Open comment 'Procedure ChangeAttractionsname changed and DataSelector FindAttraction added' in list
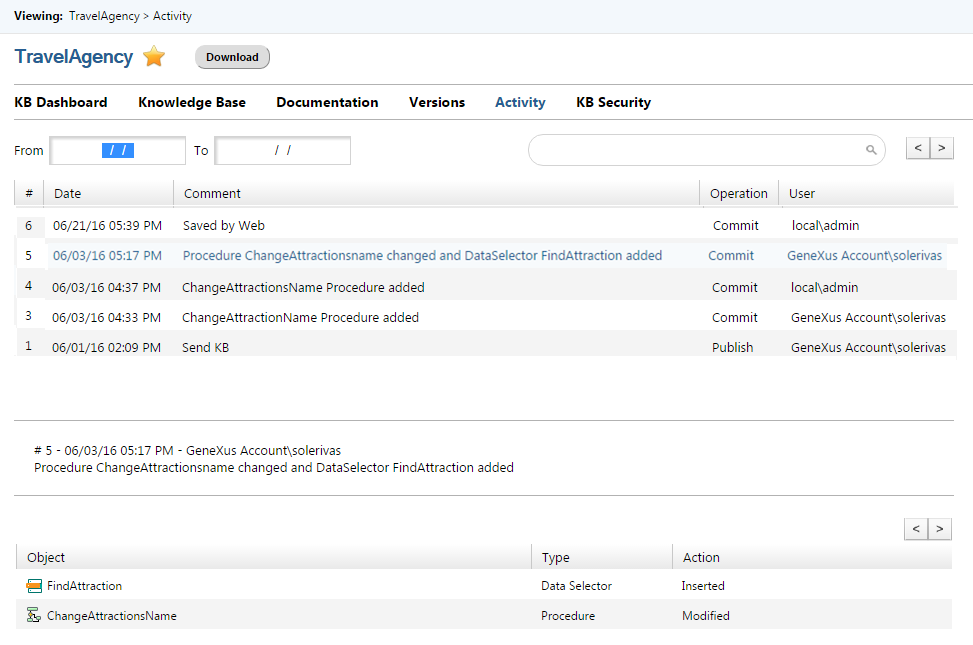The width and height of the screenshot is (973, 645). [422, 255]
